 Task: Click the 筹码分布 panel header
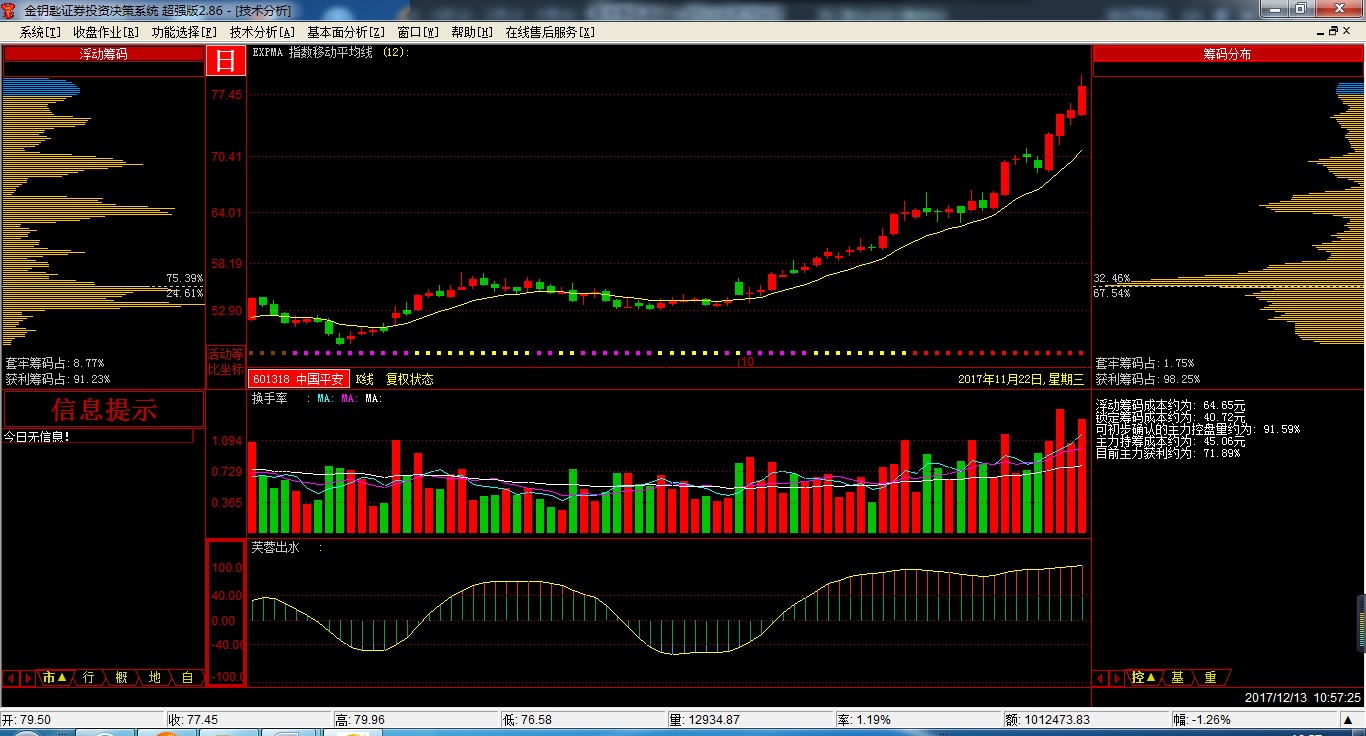(x=1227, y=54)
